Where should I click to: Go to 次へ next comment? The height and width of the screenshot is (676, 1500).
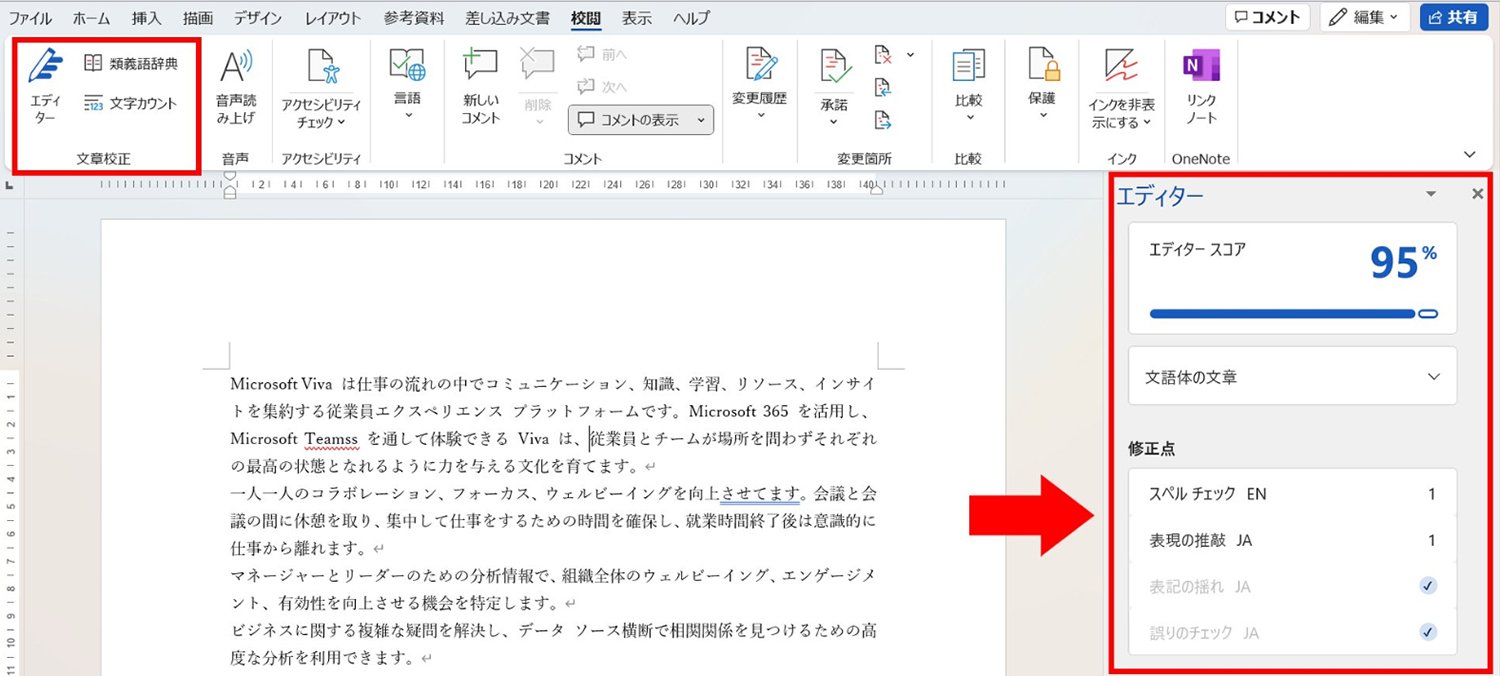click(604, 87)
